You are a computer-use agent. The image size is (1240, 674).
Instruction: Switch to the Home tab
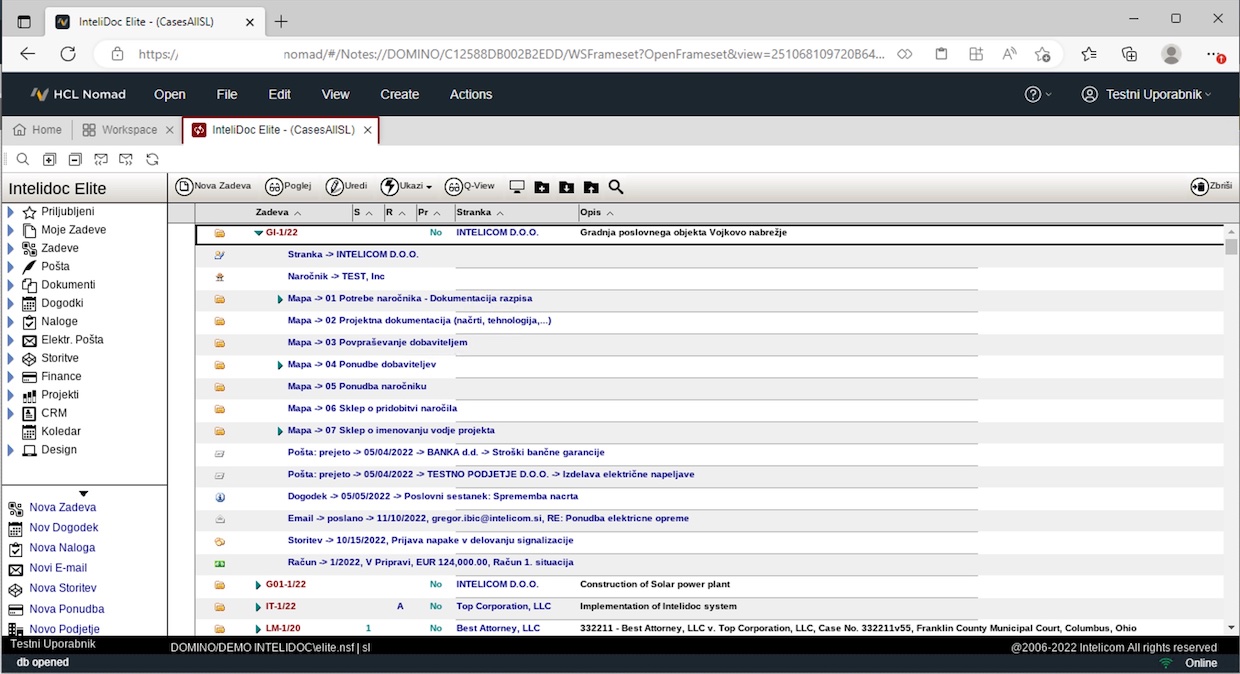[x=38, y=130]
